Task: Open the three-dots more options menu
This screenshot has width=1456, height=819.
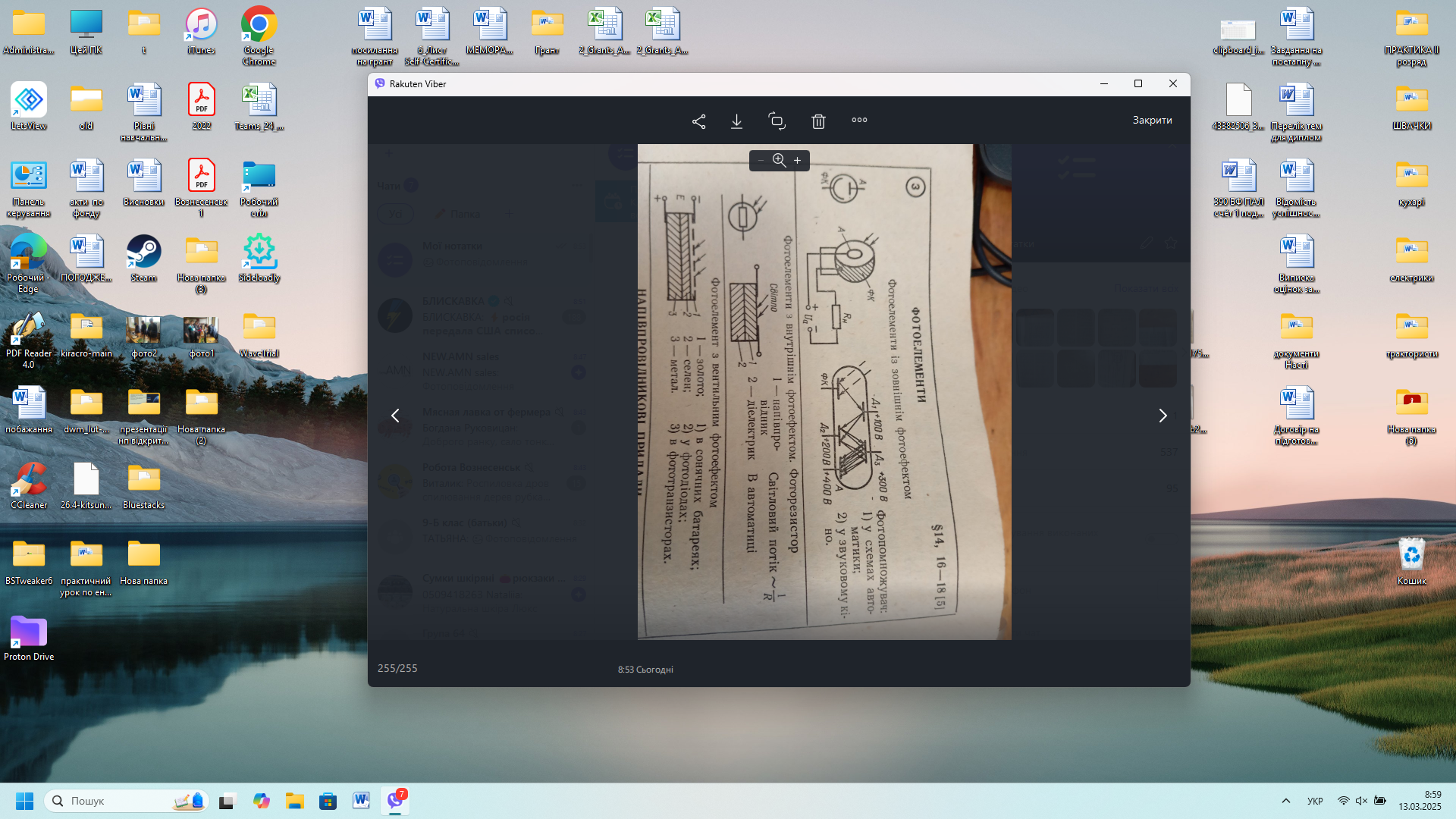Action: (x=859, y=120)
